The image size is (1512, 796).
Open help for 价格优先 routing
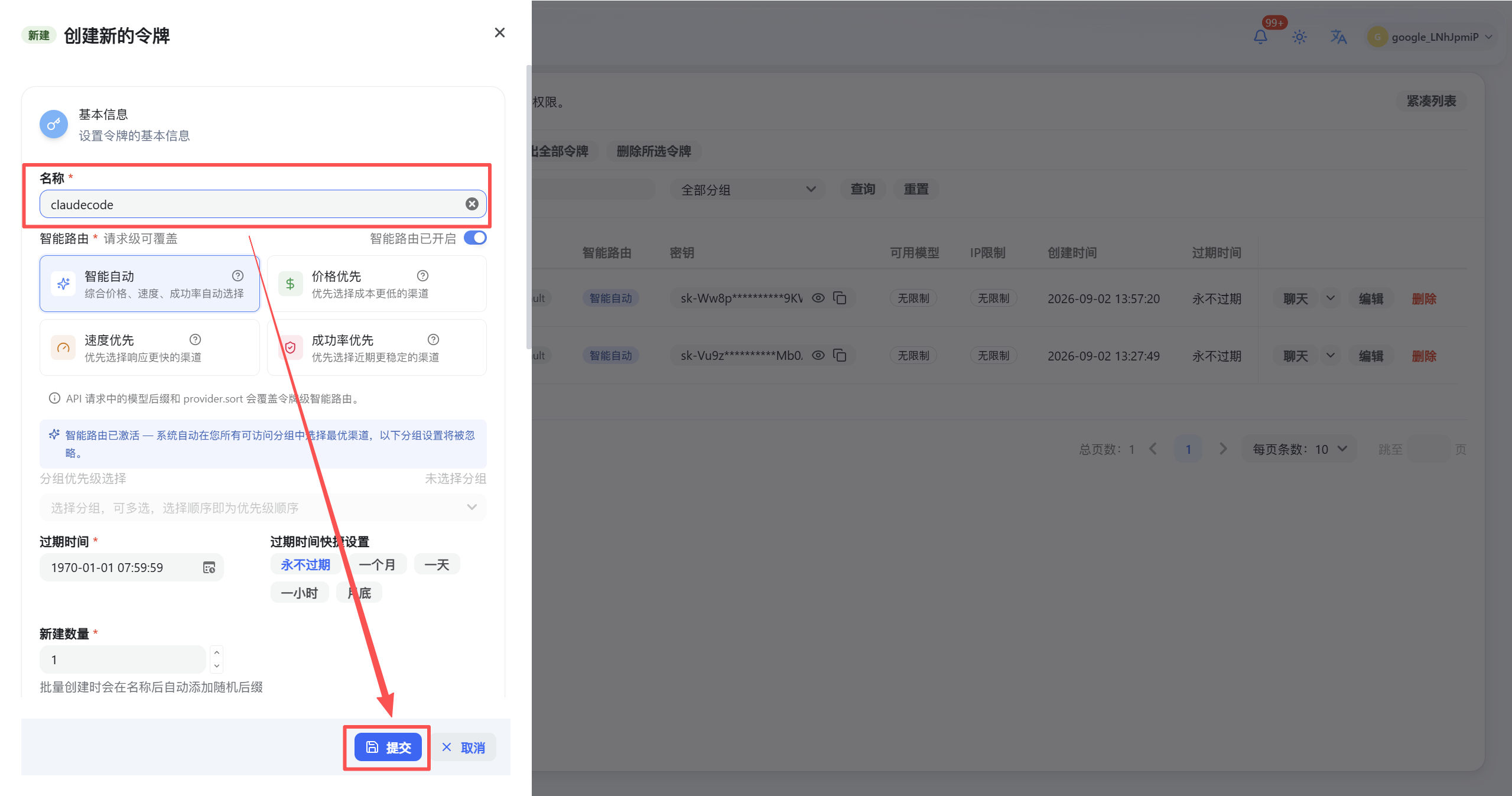pos(422,275)
